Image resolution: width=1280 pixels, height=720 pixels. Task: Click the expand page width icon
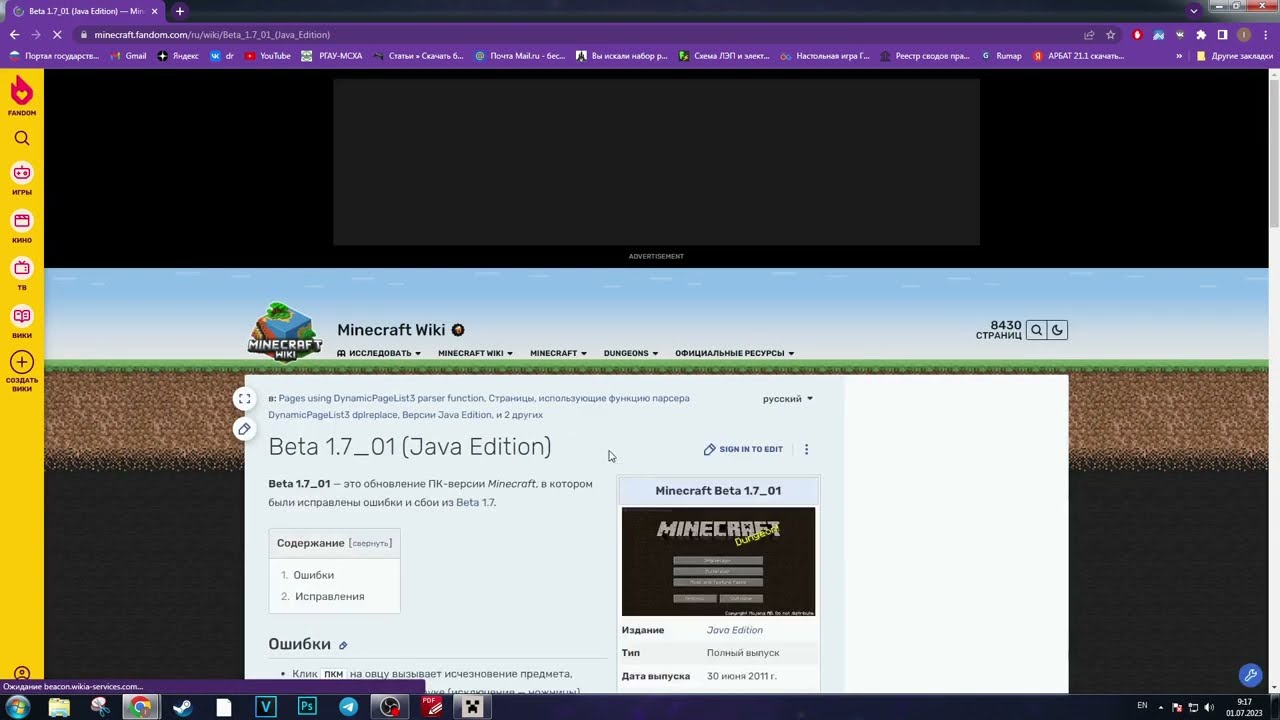(244, 399)
